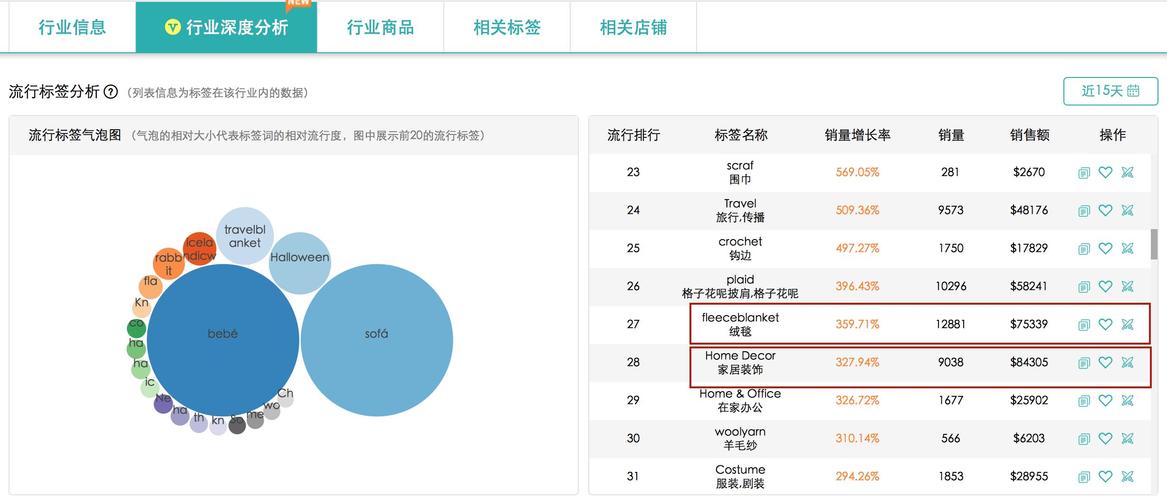
Task: Compare the fleeceblanket tag using crossed-swords icon
Action: tap(1127, 324)
